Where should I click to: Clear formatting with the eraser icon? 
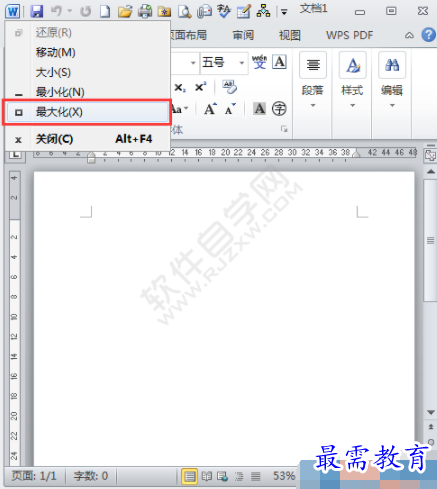pos(230,87)
